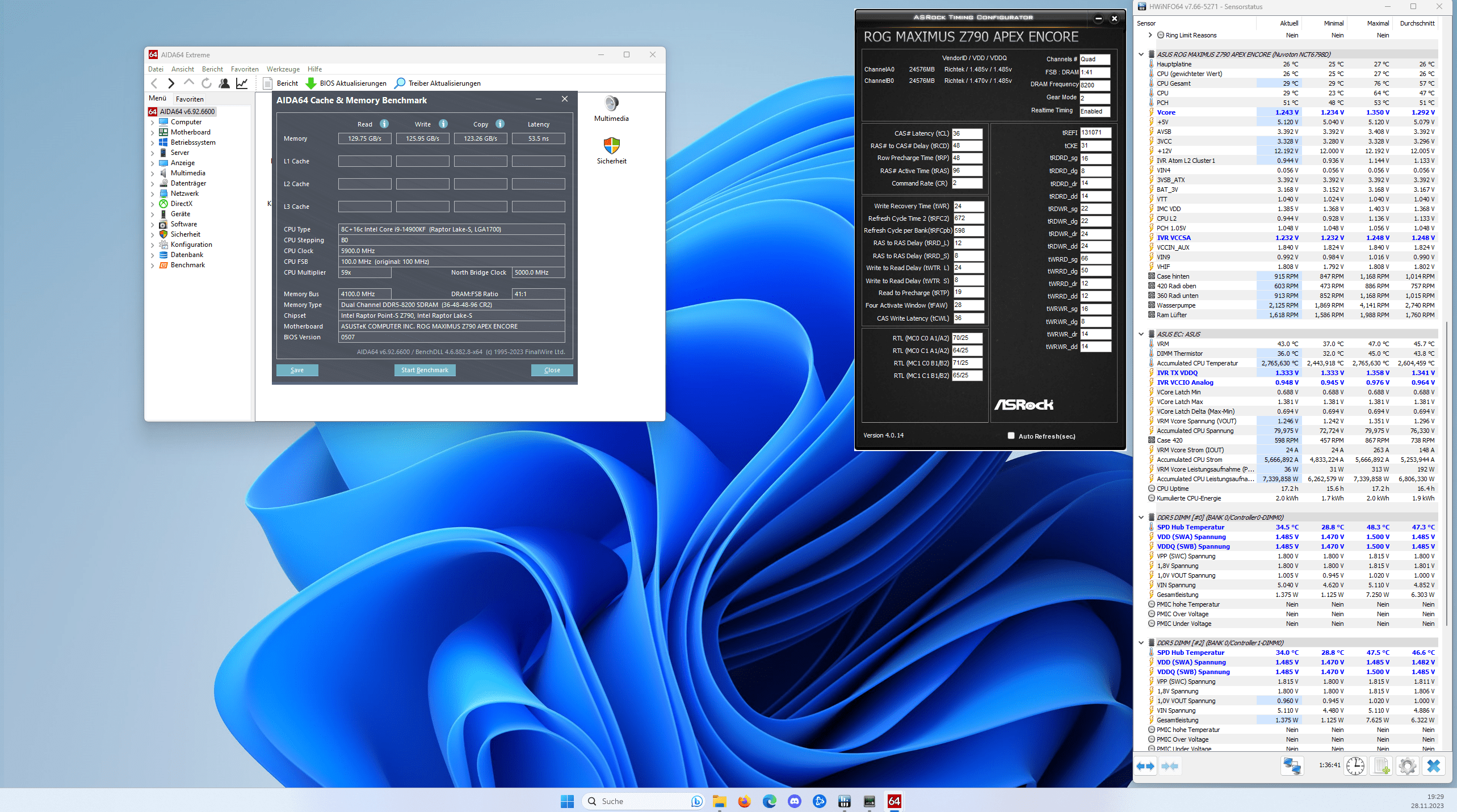This screenshot has height=812, width=1457.
Task: Collapse ASUS ROG MAXIMUS sensor group
Action: (1141, 54)
